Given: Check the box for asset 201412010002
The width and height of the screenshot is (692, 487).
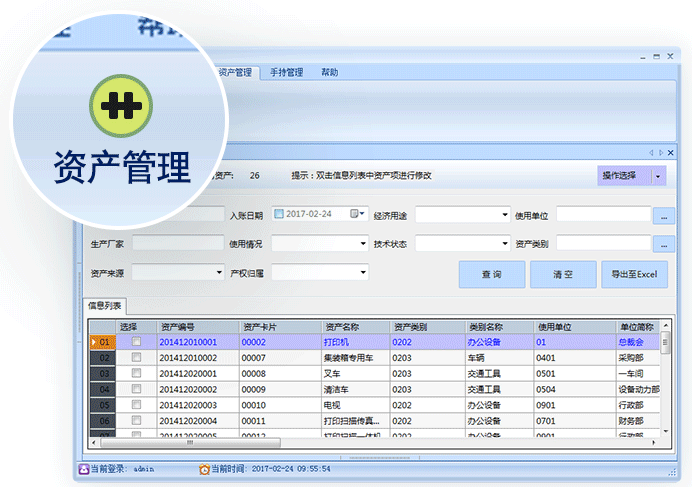Looking at the screenshot, I should coord(136,357).
